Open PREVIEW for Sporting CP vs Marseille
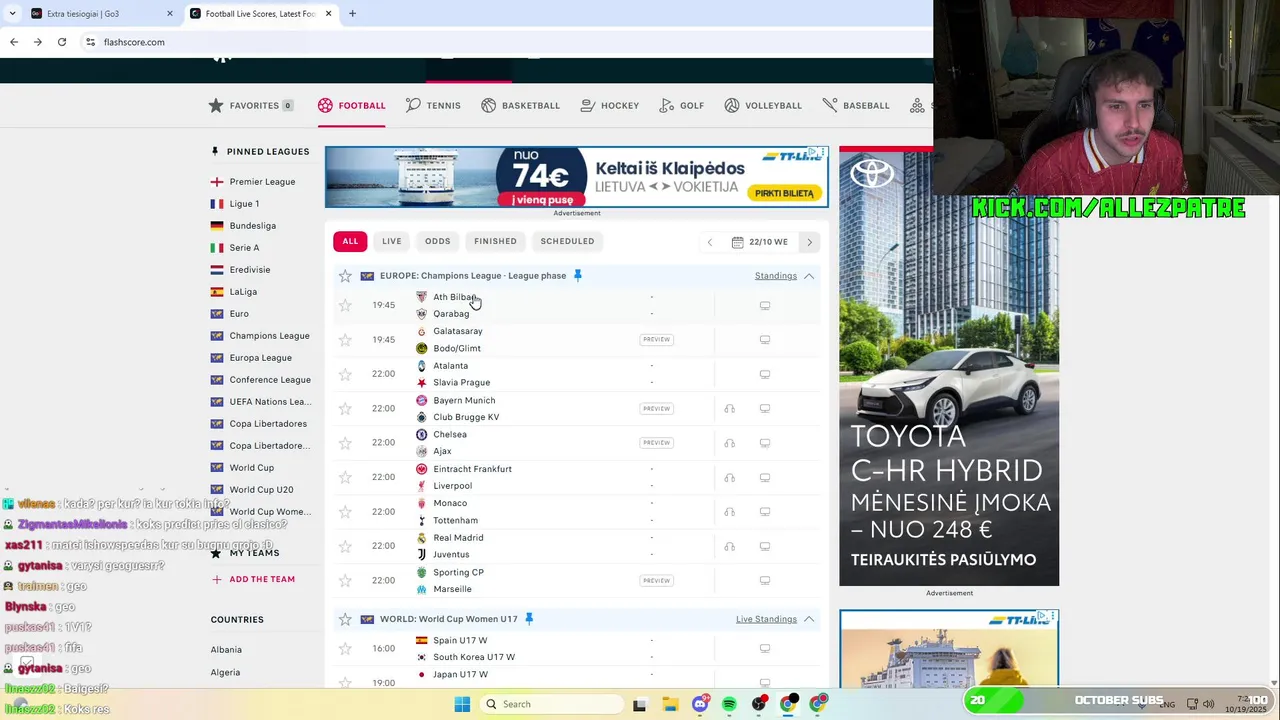Screen dimensions: 1280x720 [x=657, y=580]
